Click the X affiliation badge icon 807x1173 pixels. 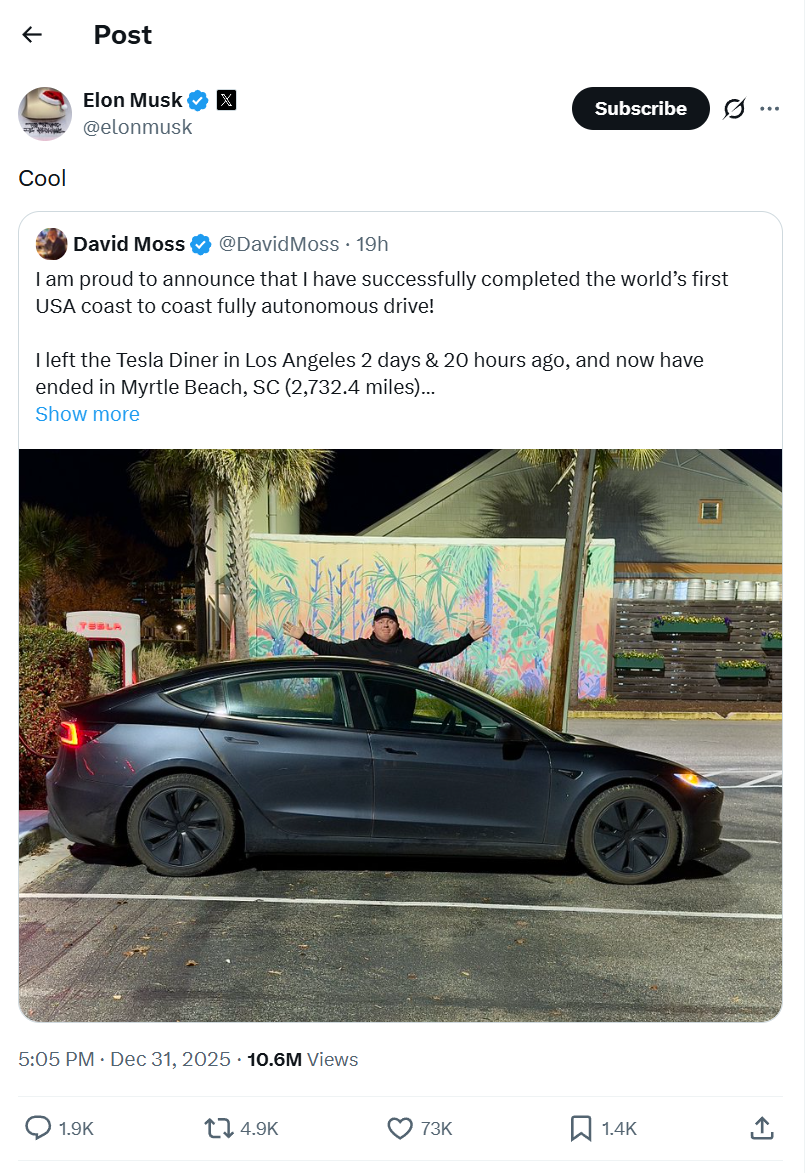click(x=227, y=100)
